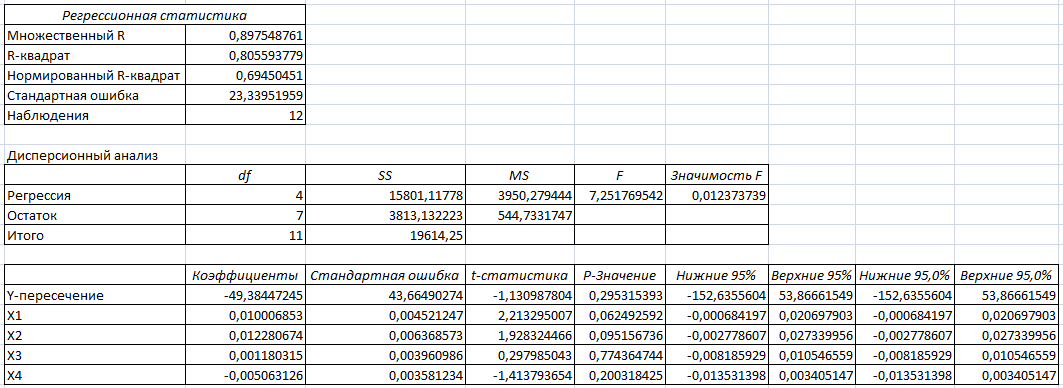The width and height of the screenshot is (1063, 388).
Task: Click the 'Верхние 95%' column header
Action: pos(812,275)
